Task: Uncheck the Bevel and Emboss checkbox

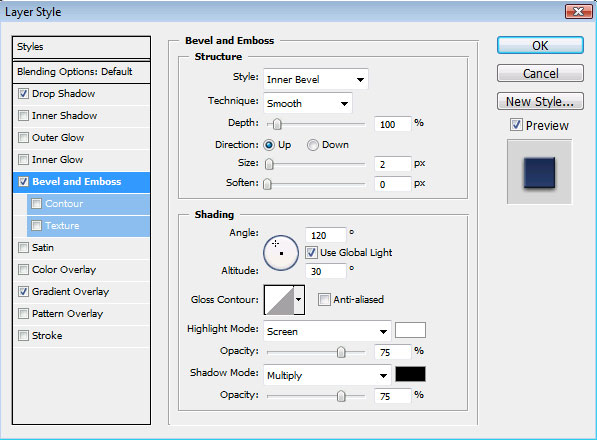Action: pyautogui.click(x=23, y=182)
